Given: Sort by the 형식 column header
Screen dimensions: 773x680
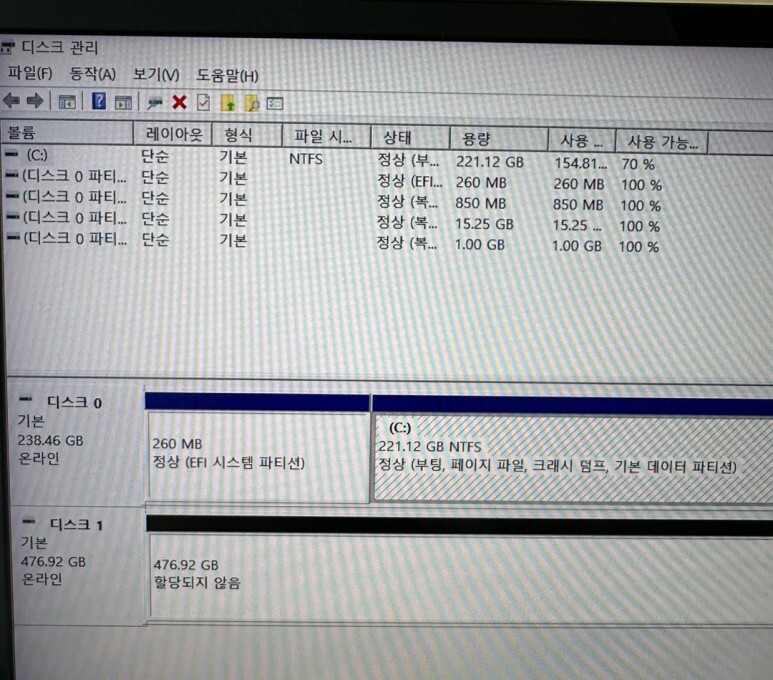Looking at the screenshot, I should tap(247, 136).
